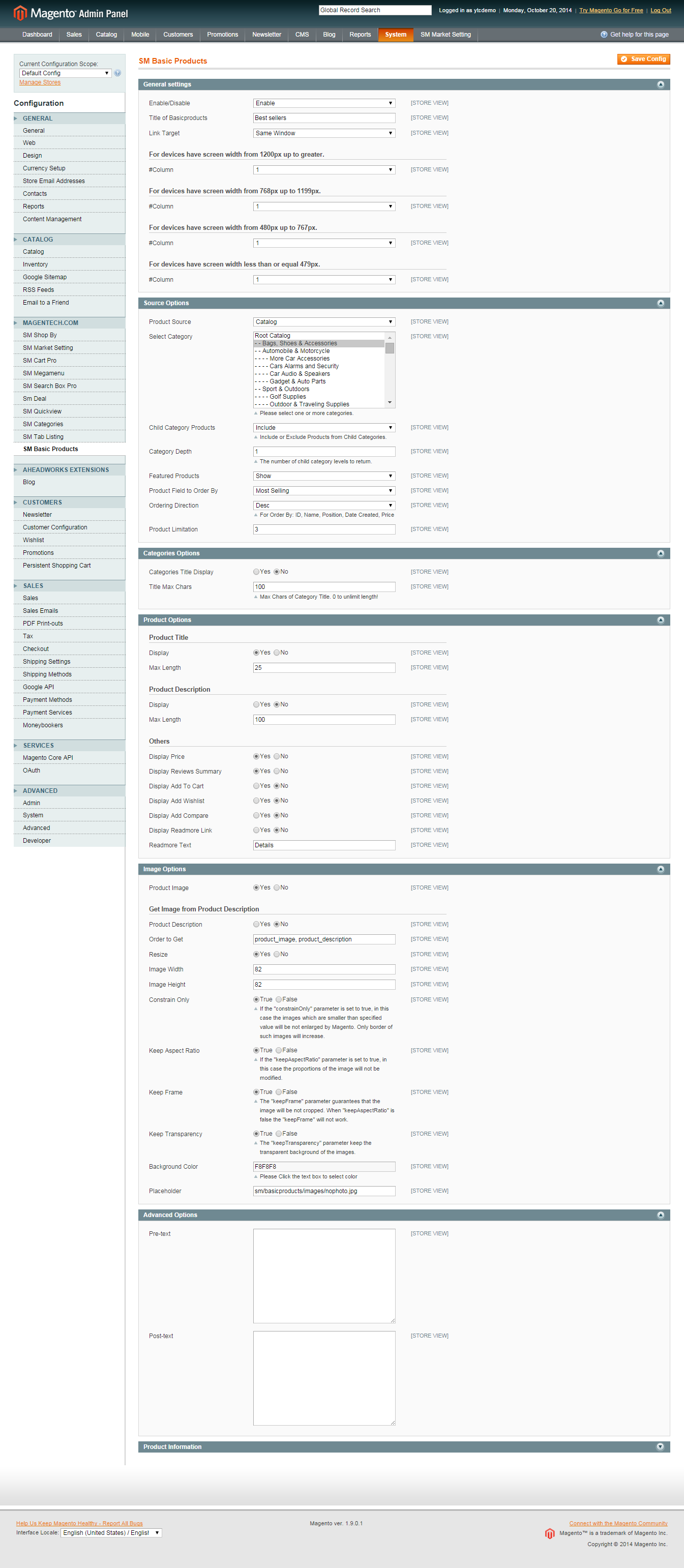Collapse Product Options section arrow icon

tap(660, 619)
